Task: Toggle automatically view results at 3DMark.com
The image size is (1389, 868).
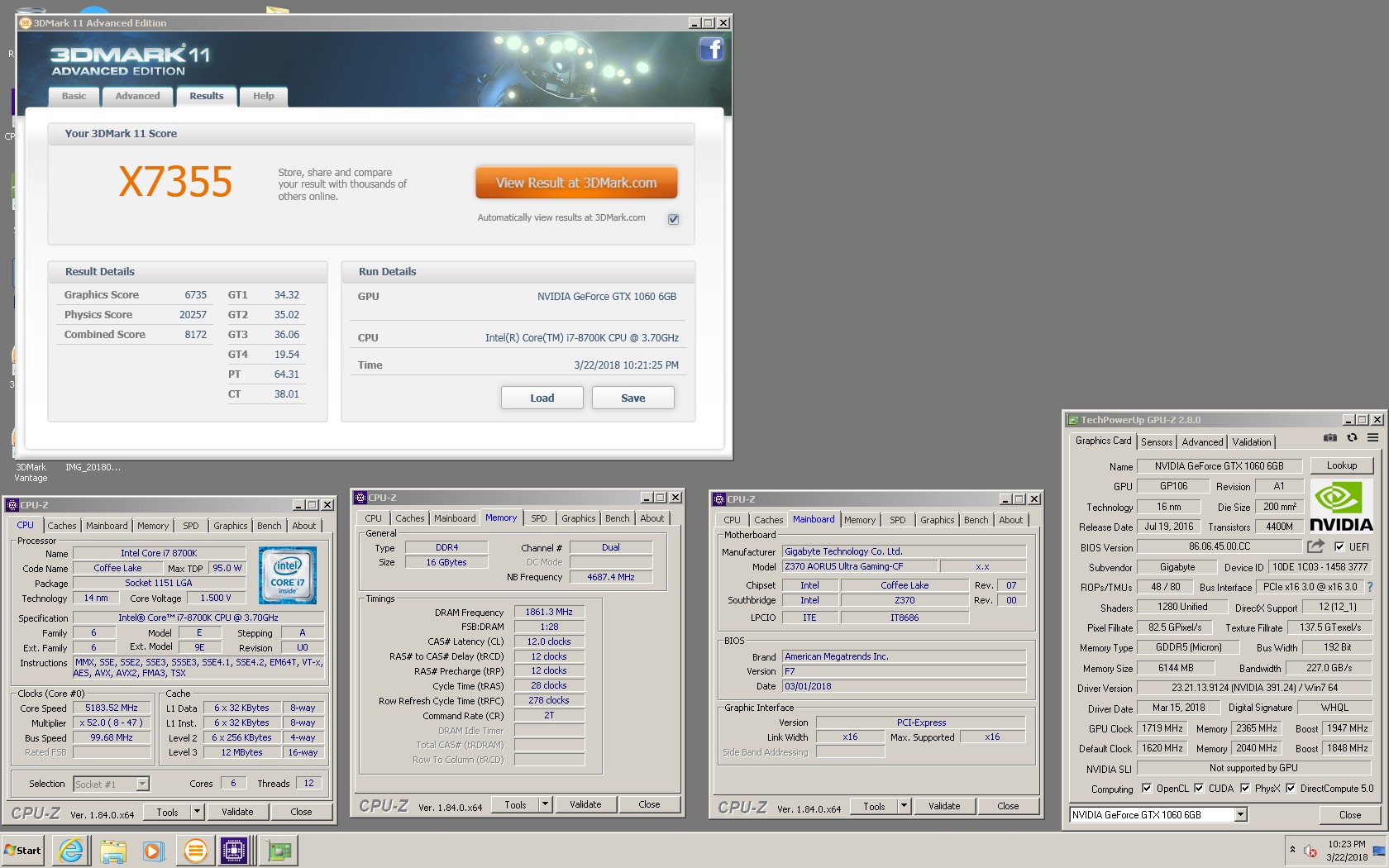Action: click(x=673, y=219)
